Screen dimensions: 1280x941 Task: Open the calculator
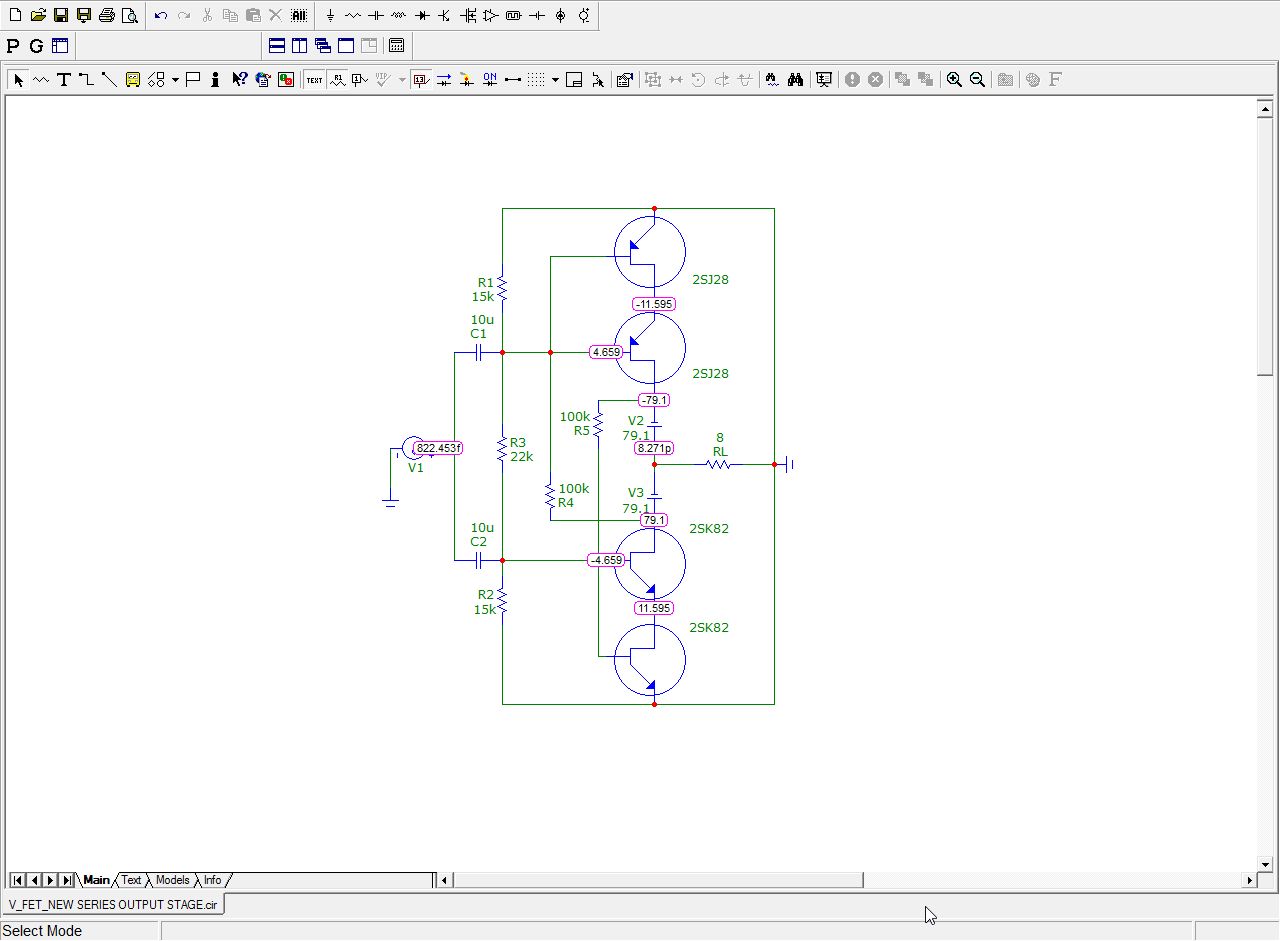pyautogui.click(x=397, y=46)
